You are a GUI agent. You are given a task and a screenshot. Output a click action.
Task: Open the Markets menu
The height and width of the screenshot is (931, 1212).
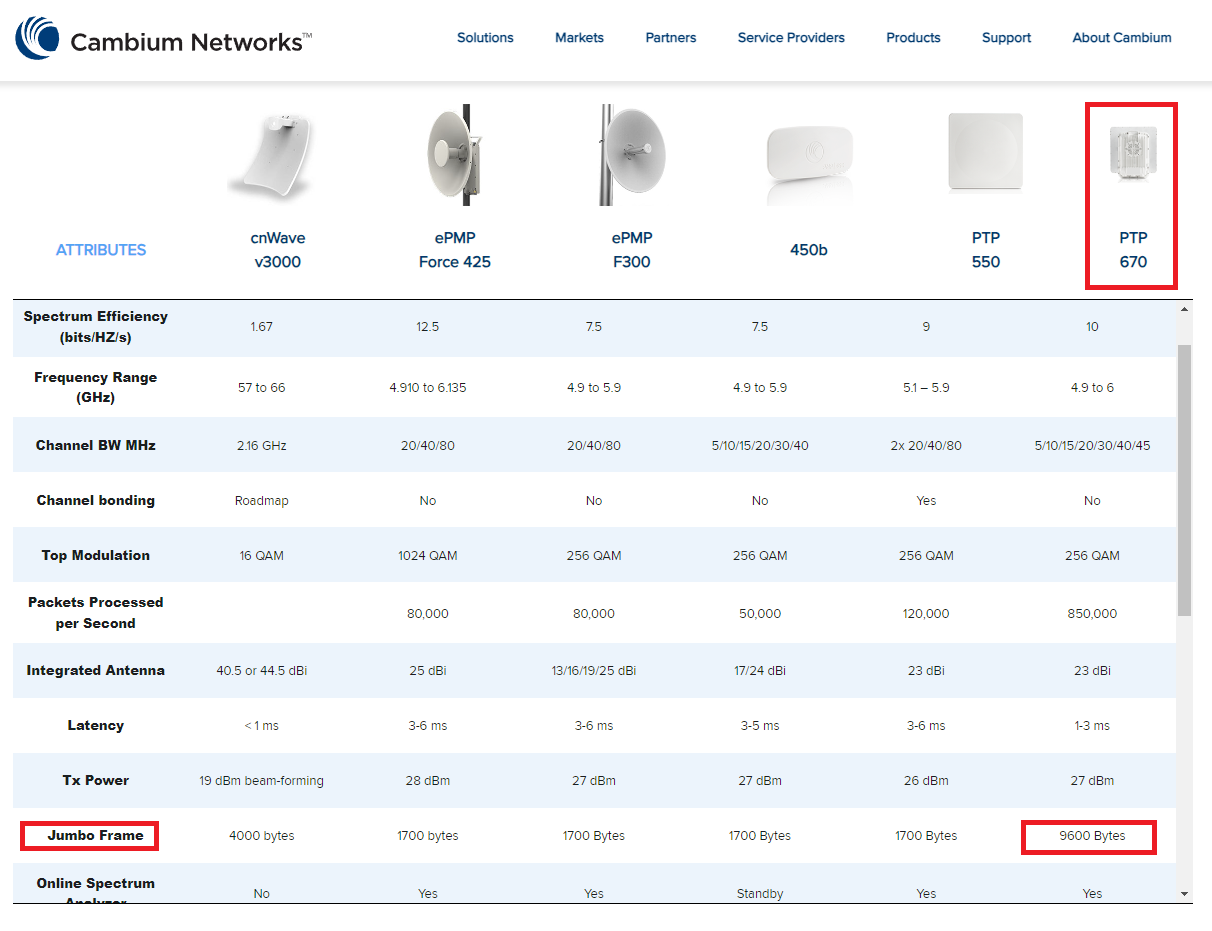pos(579,38)
